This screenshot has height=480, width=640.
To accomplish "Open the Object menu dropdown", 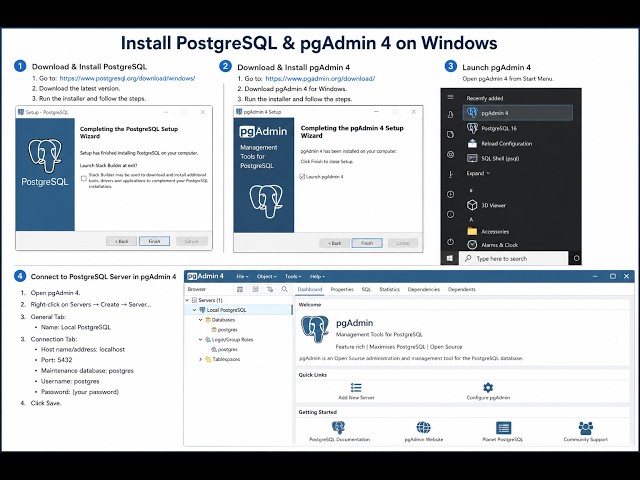I will [x=267, y=276].
